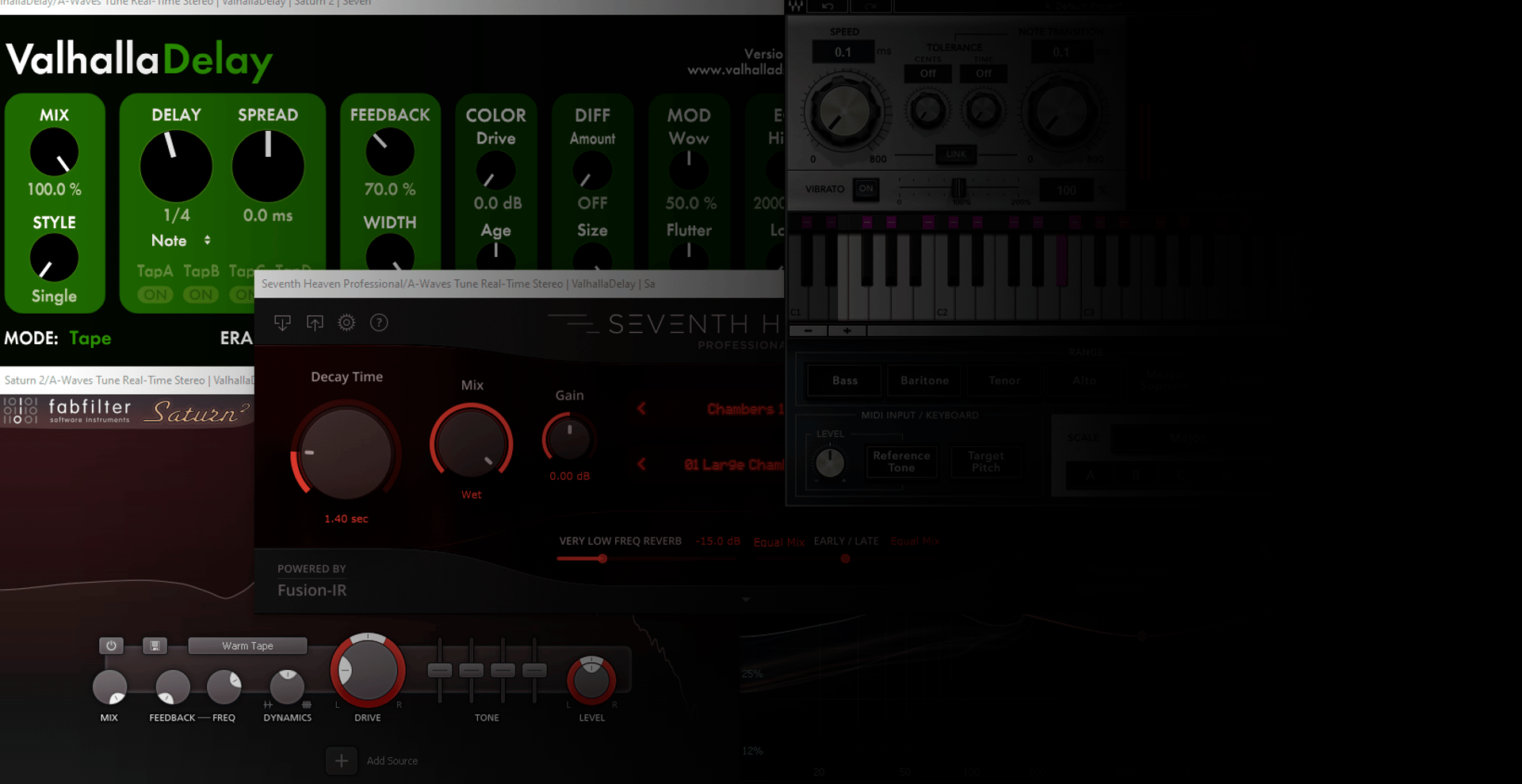Viewport: 1522px width, 784px height.
Task: Click the MOD Wow knob
Action: pyautogui.click(x=689, y=169)
